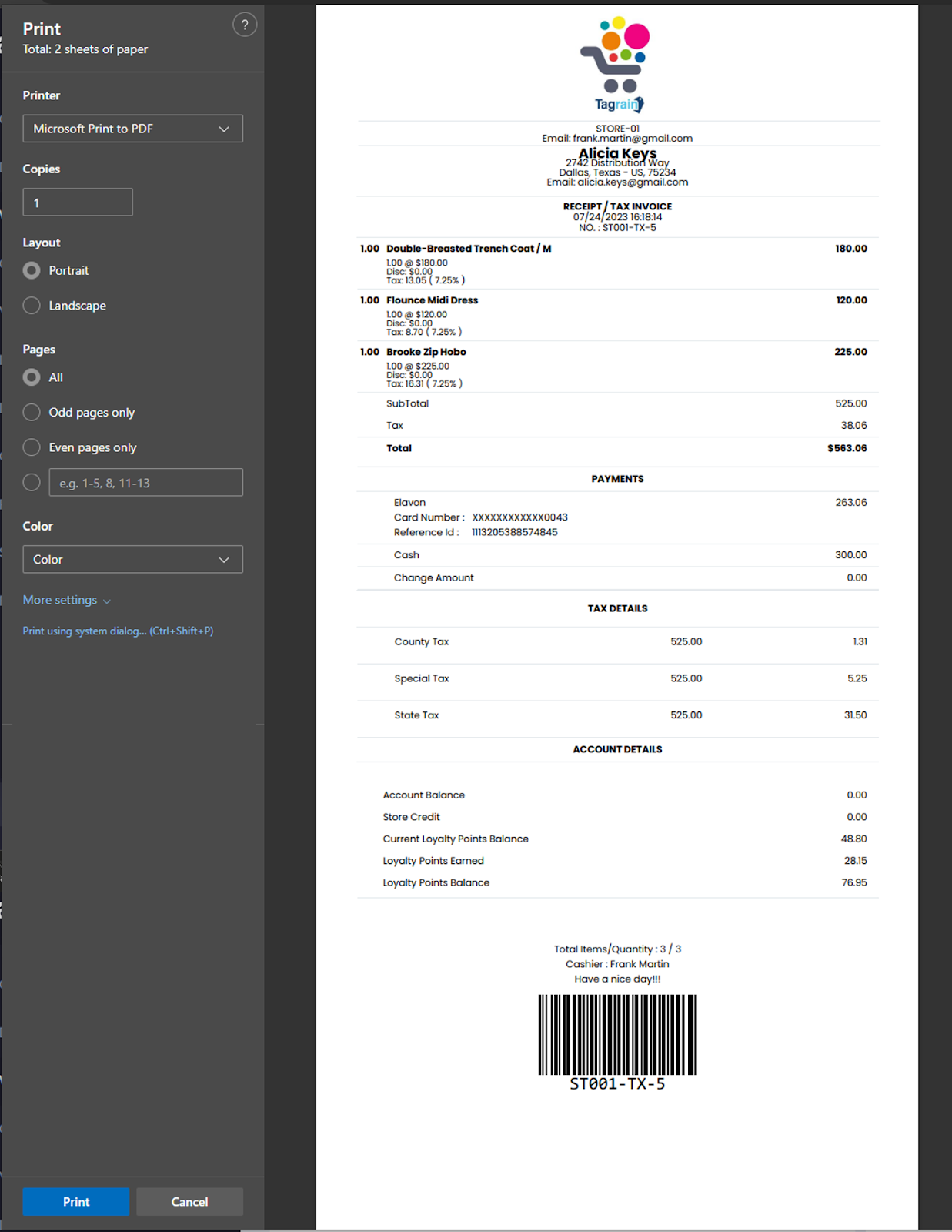Click the receipt preview customer name Alicia Keys
The height and width of the screenshot is (1232, 952).
pos(617,153)
